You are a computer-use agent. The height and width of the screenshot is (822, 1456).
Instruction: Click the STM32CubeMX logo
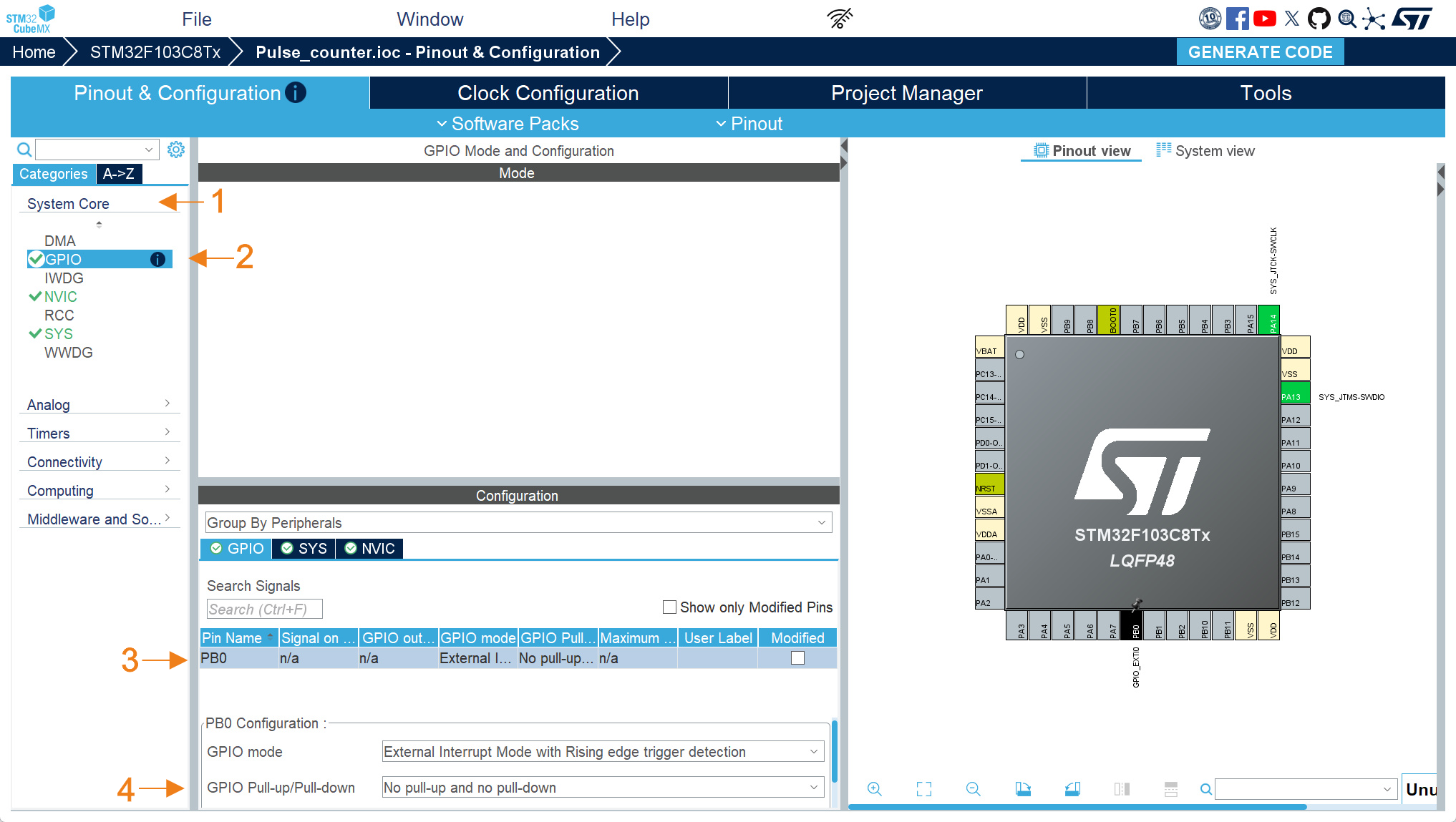coord(31,19)
